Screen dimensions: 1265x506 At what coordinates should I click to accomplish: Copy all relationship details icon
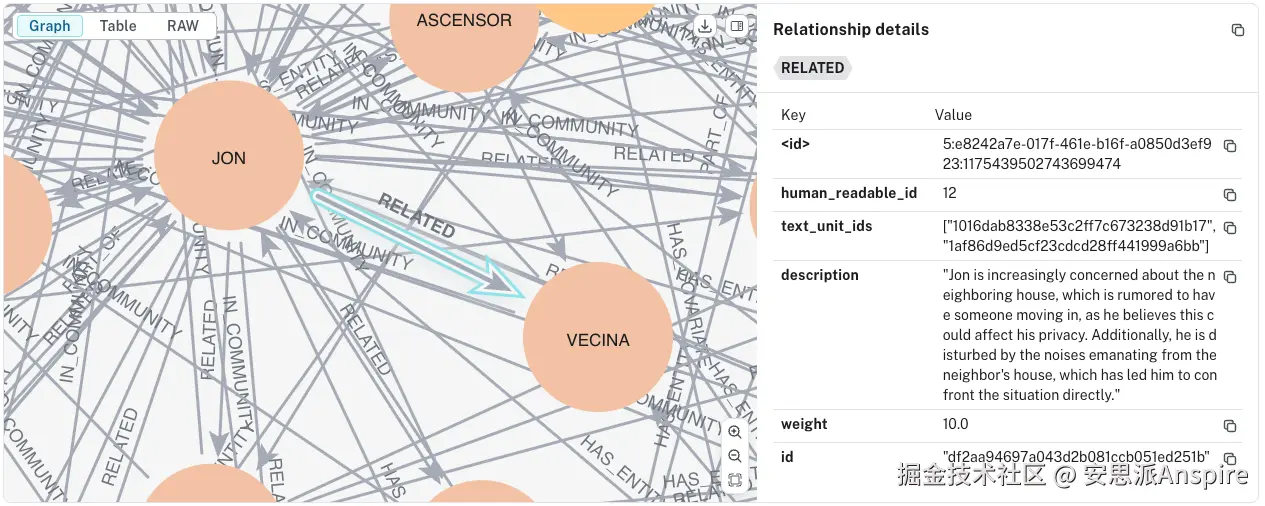click(1238, 30)
